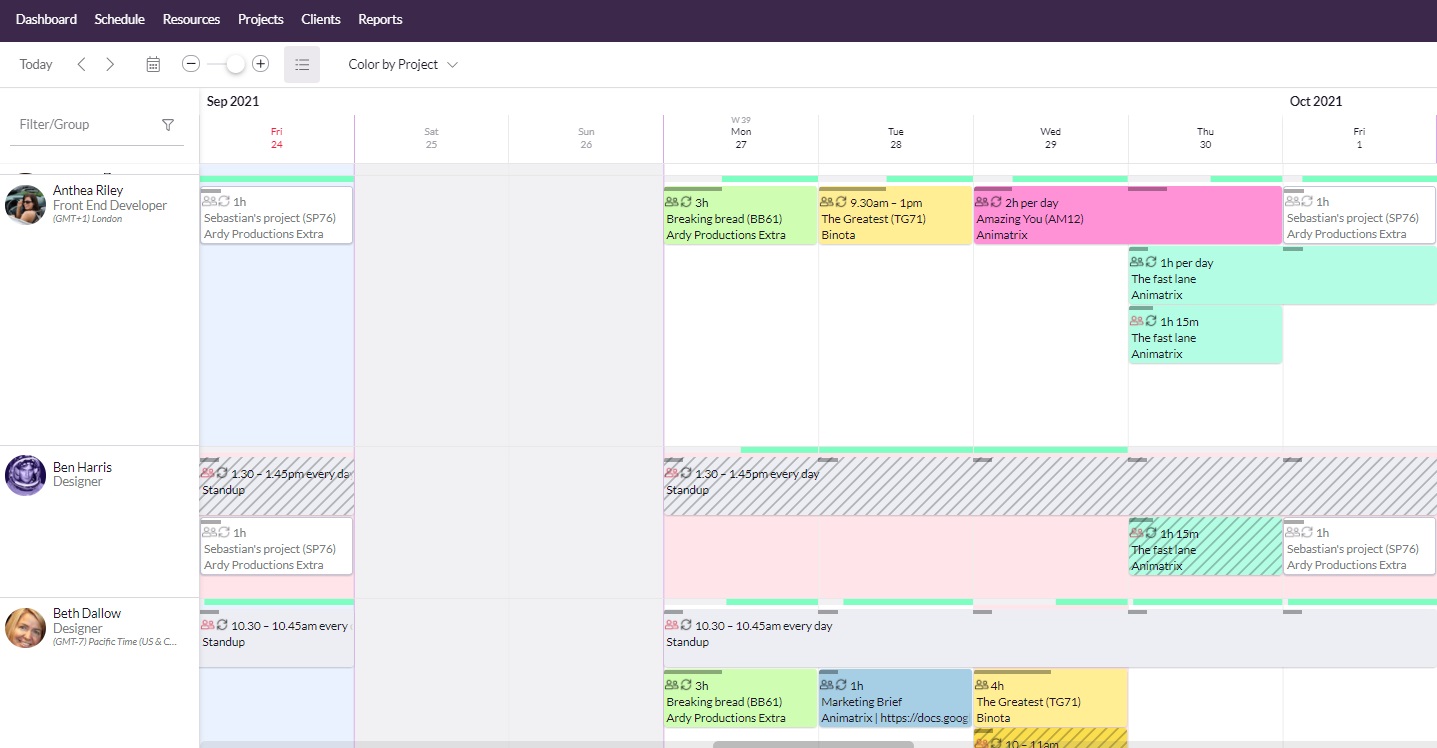Click the Today button
The height and width of the screenshot is (748, 1437).
[x=35, y=63]
